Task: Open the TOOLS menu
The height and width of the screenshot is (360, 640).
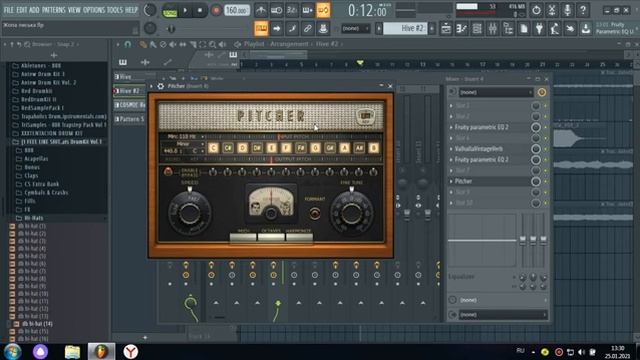Action: 114,10
